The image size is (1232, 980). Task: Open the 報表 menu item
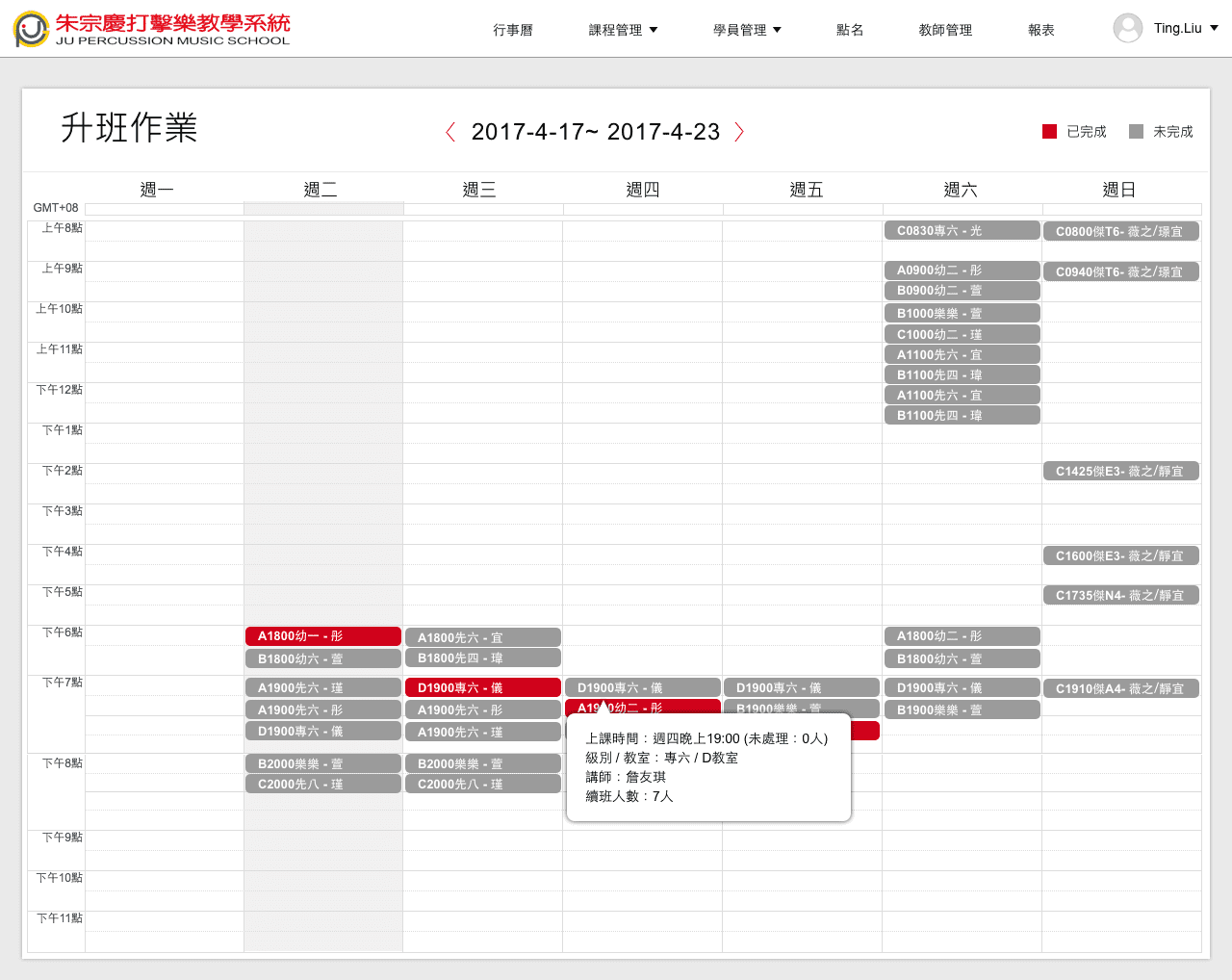[x=1041, y=30]
